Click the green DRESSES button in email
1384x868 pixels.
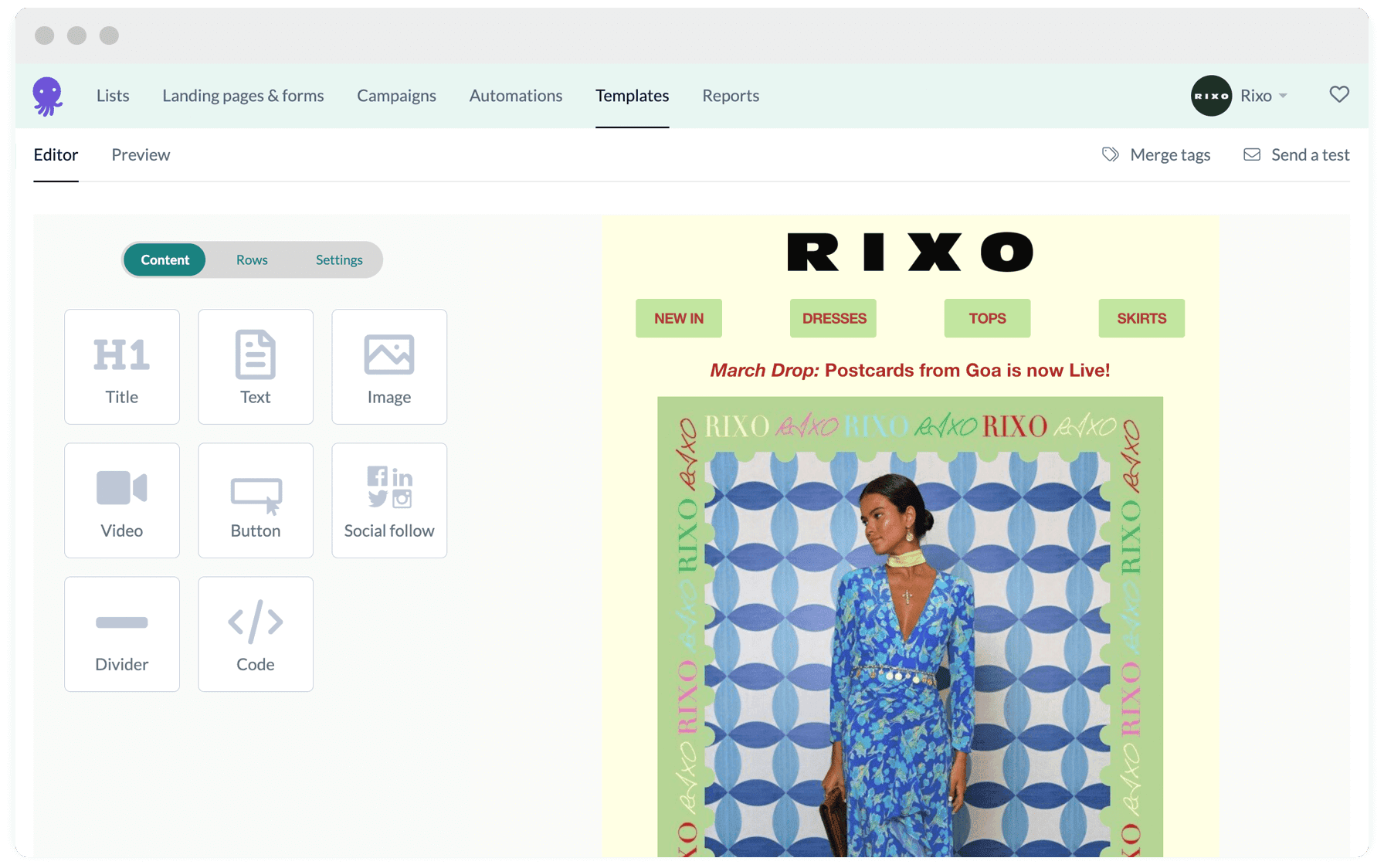tap(833, 318)
